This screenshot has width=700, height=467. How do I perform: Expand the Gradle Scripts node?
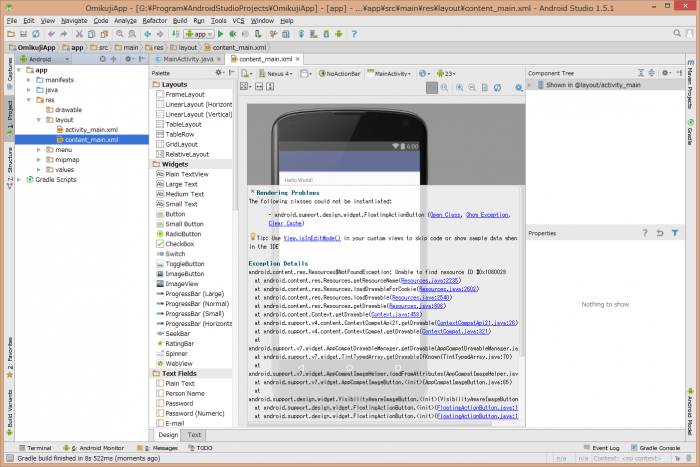click(19, 179)
